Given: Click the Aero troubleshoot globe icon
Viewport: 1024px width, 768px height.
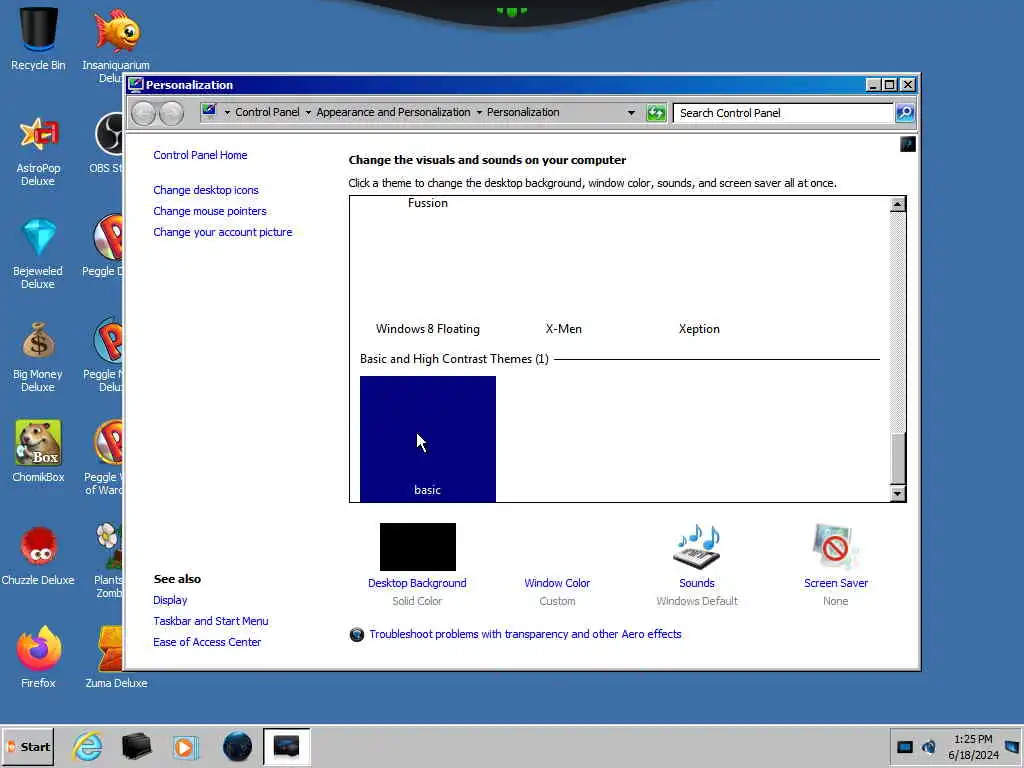Looking at the screenshot, I should click(357, 634).
